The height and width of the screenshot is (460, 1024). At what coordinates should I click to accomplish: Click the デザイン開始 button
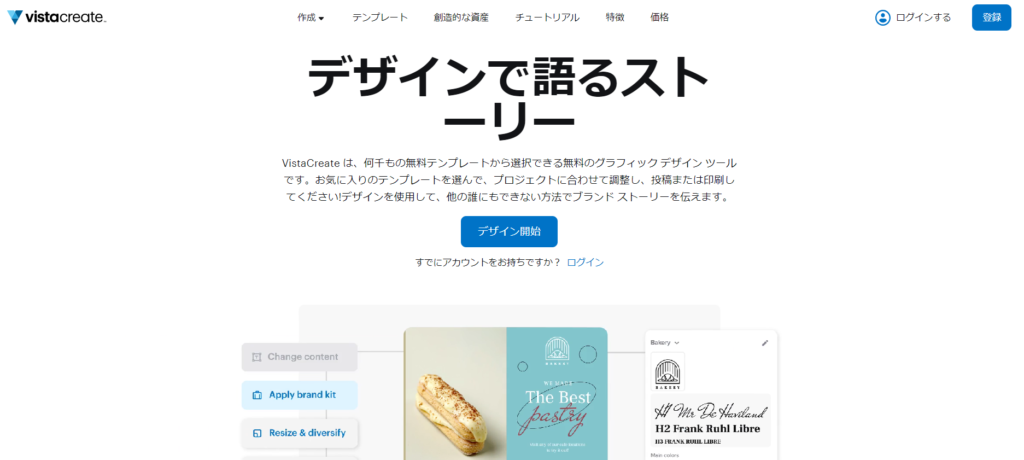point(509,231)
